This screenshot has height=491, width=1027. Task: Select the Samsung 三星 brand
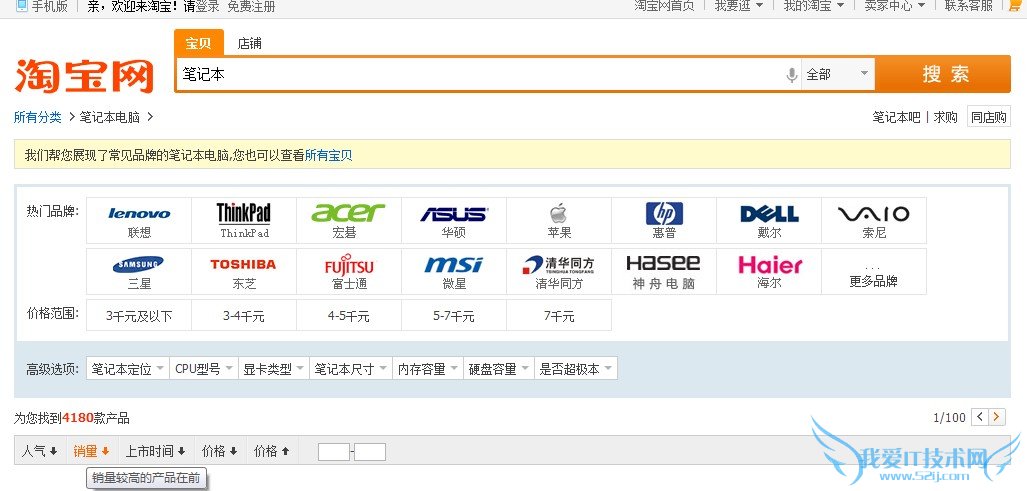pyautogui.click(x=139, y=271)
